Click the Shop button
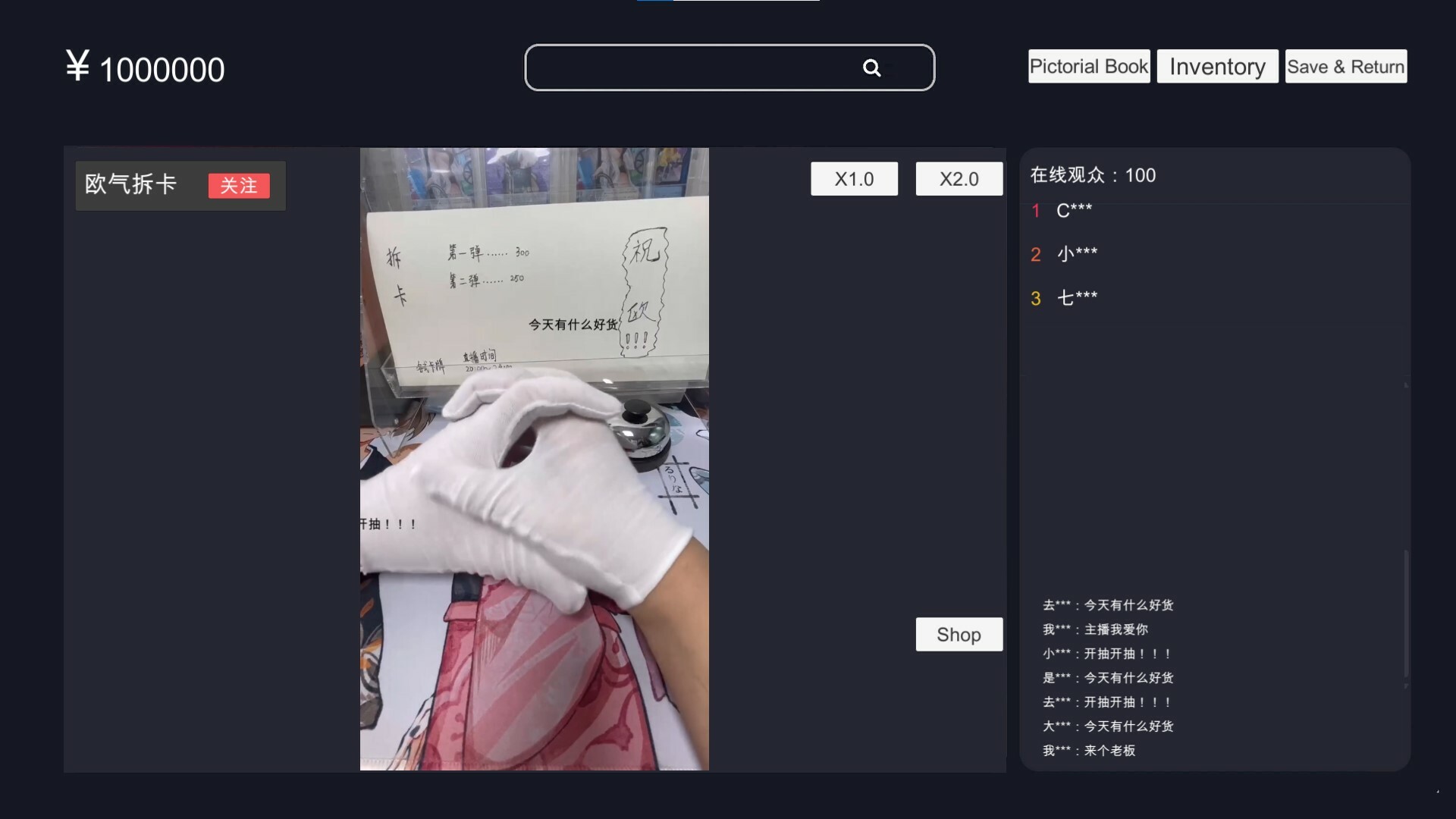 click(957, 634)
